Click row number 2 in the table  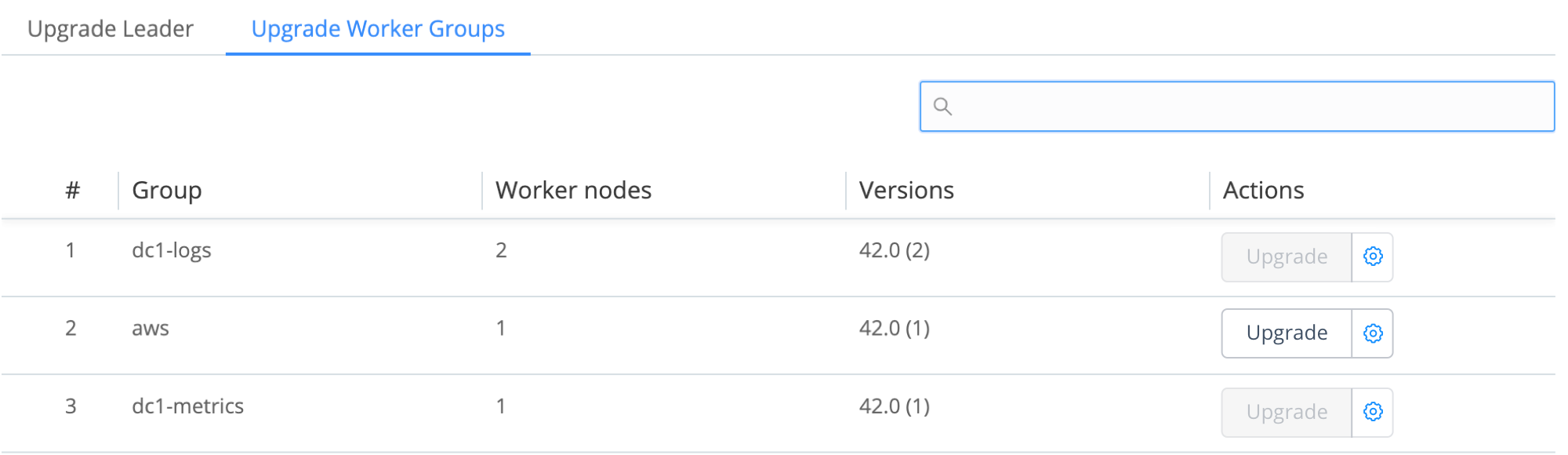(x=71, y=328)
